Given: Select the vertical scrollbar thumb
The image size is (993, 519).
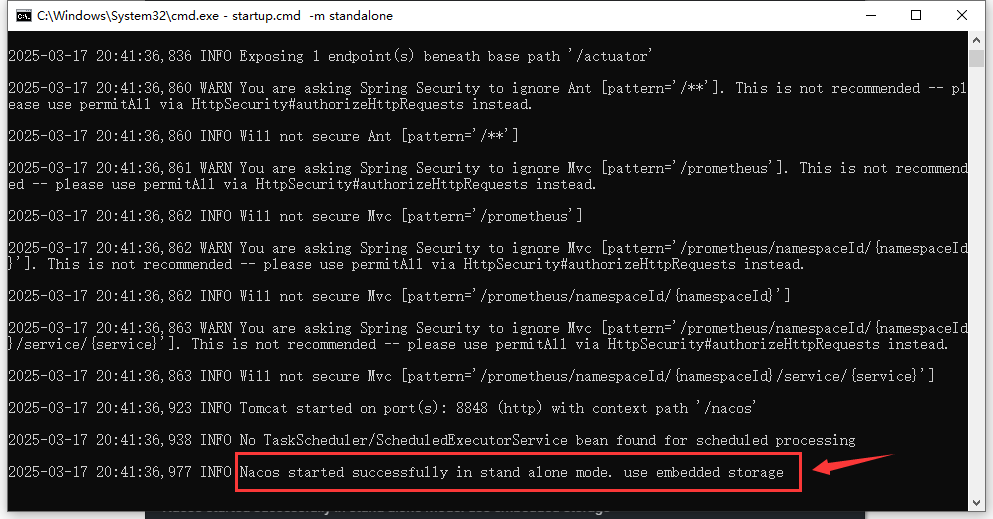Looking at the screenshot, I should point(976,58).
